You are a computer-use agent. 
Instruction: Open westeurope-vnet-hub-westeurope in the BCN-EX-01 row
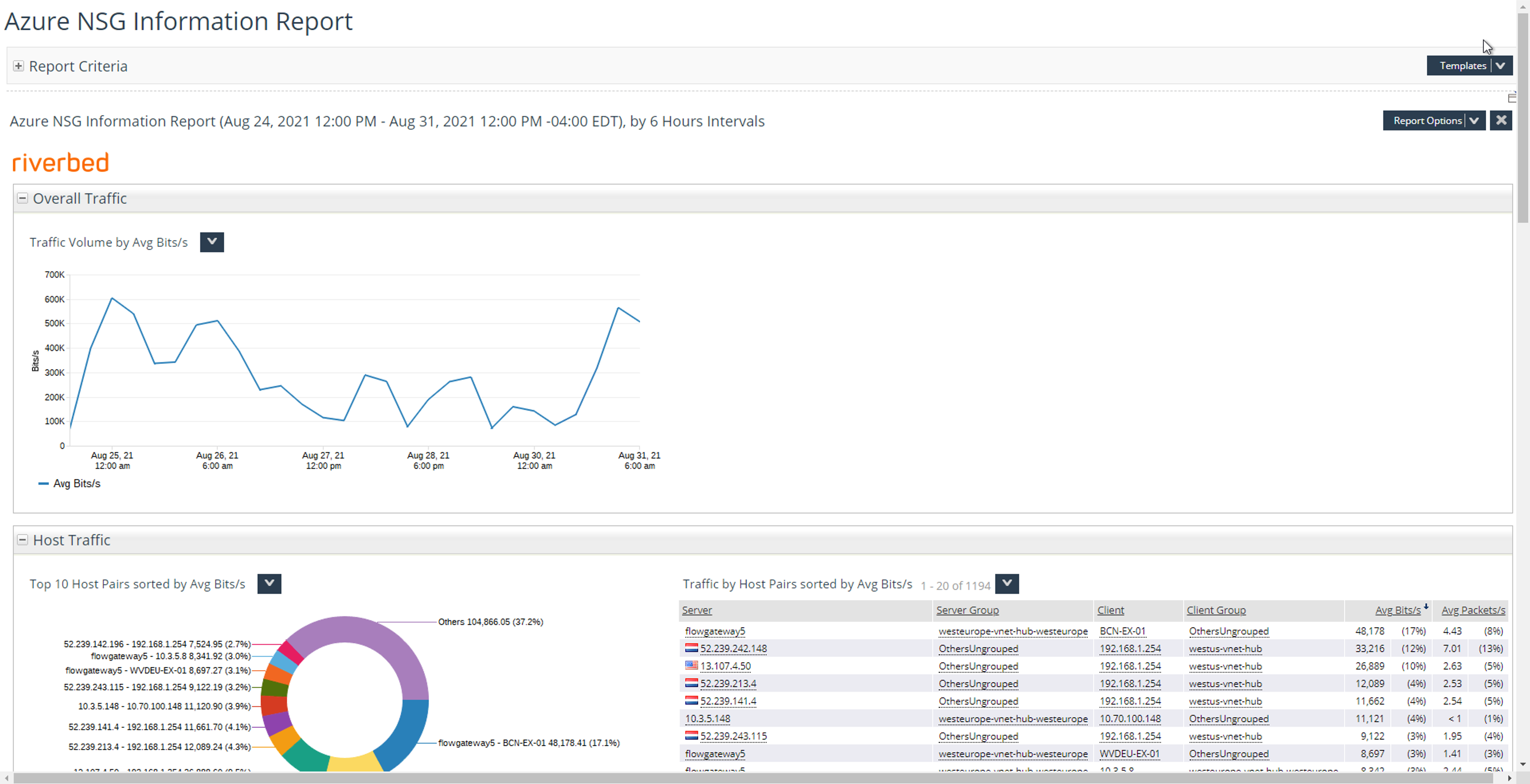coord(1013,631)
